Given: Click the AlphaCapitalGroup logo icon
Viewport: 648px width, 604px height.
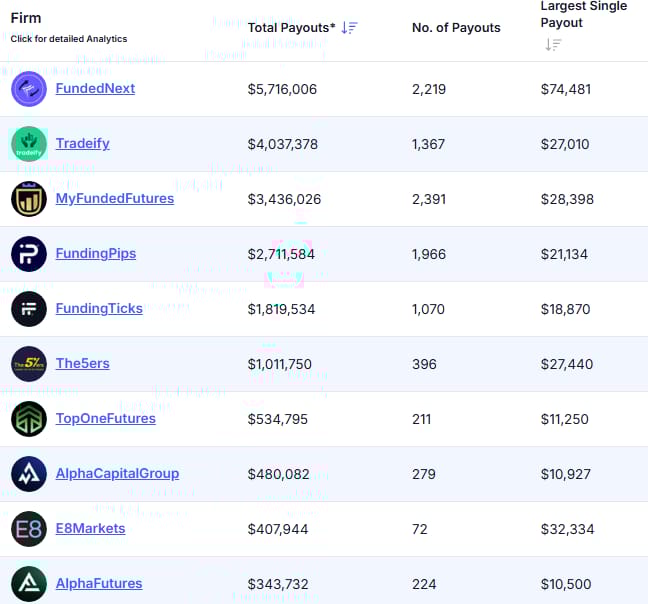Looking at the screenshot, I should (x=29, y=474).
